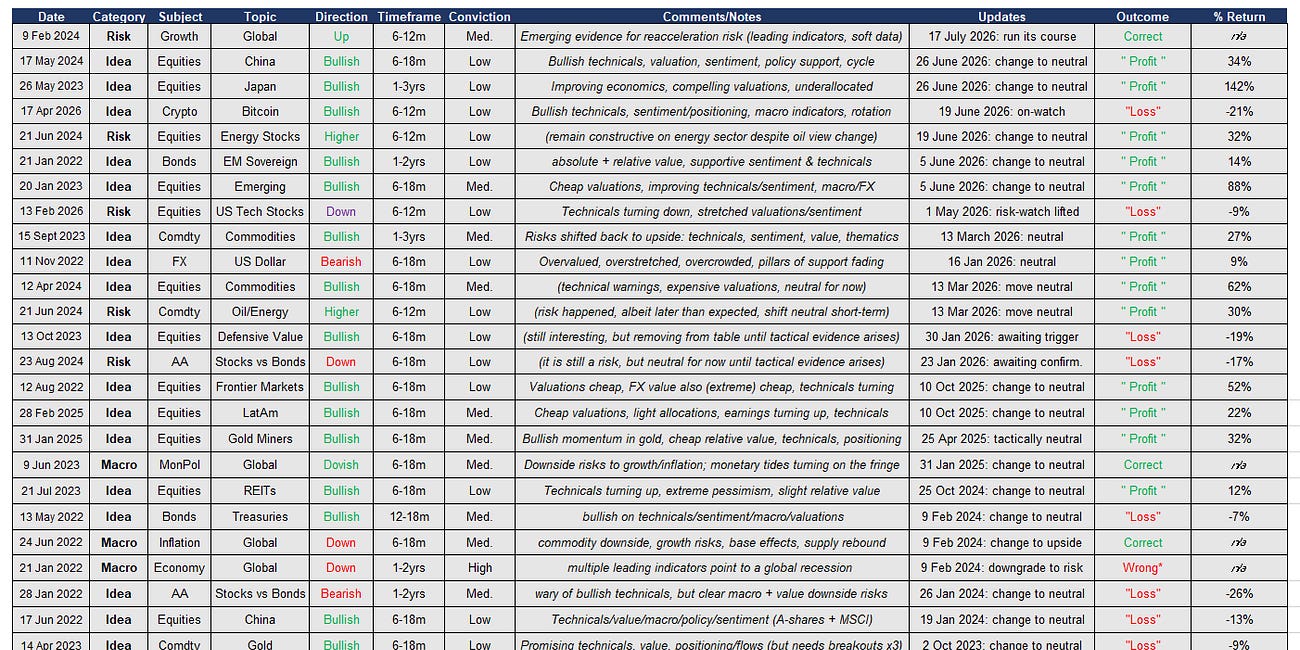
Task: Click the note 'commodity downside, growth risks, base effects, supply rebound'
Action: tap(712, 542)
